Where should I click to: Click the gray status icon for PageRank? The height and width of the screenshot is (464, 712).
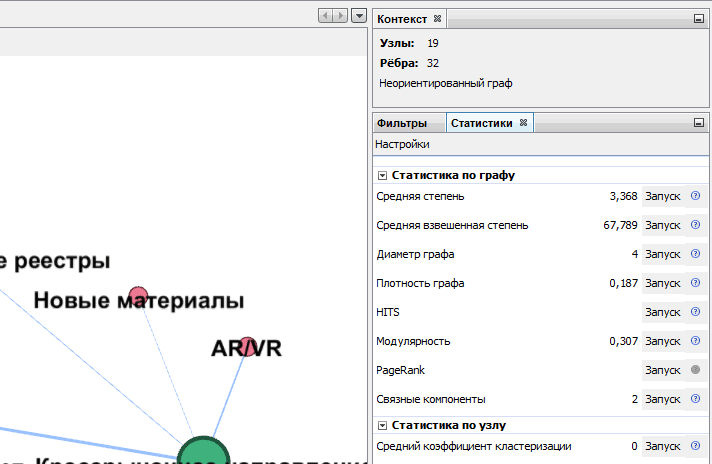695,370
